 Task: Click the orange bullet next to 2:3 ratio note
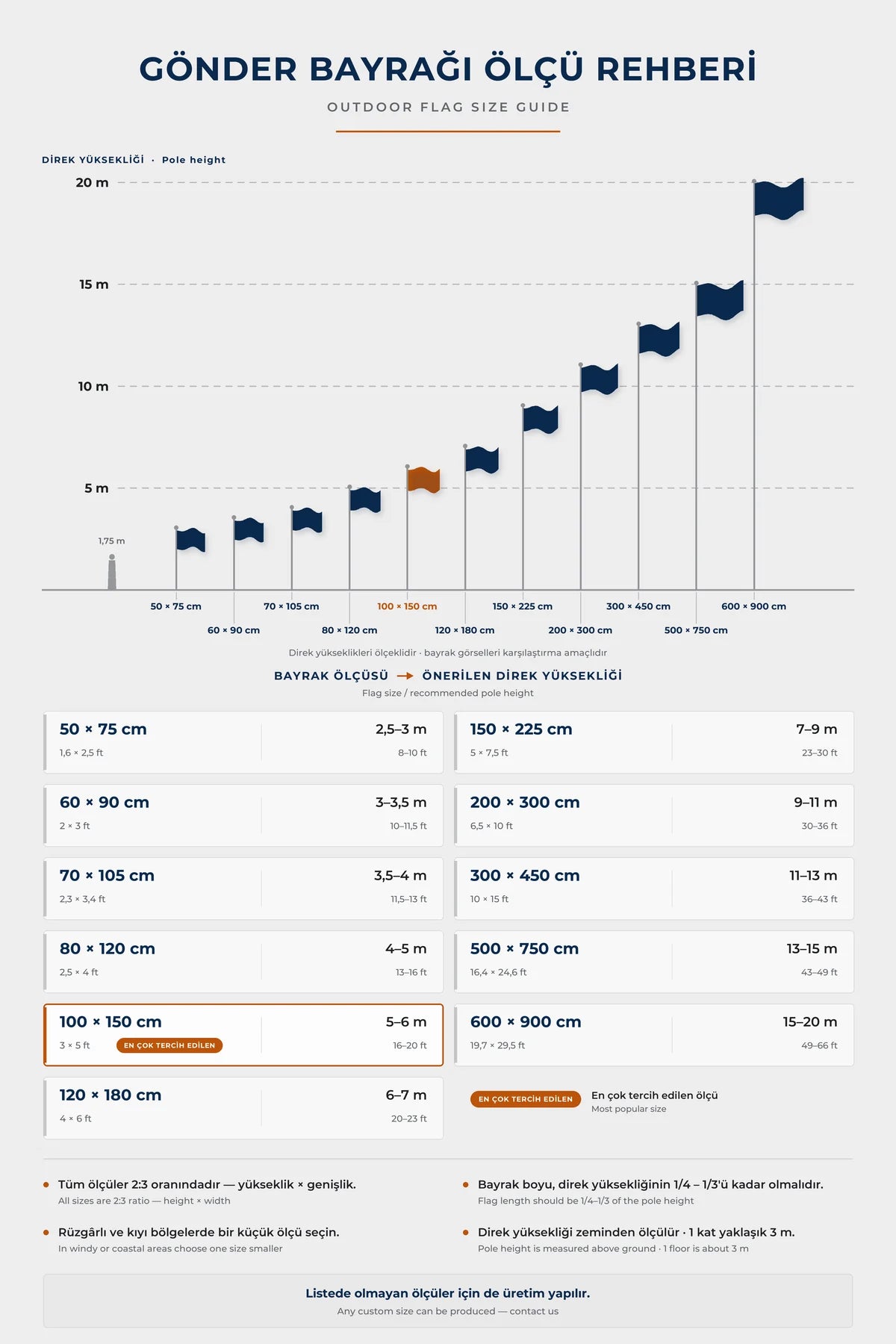coord(46,1184)
